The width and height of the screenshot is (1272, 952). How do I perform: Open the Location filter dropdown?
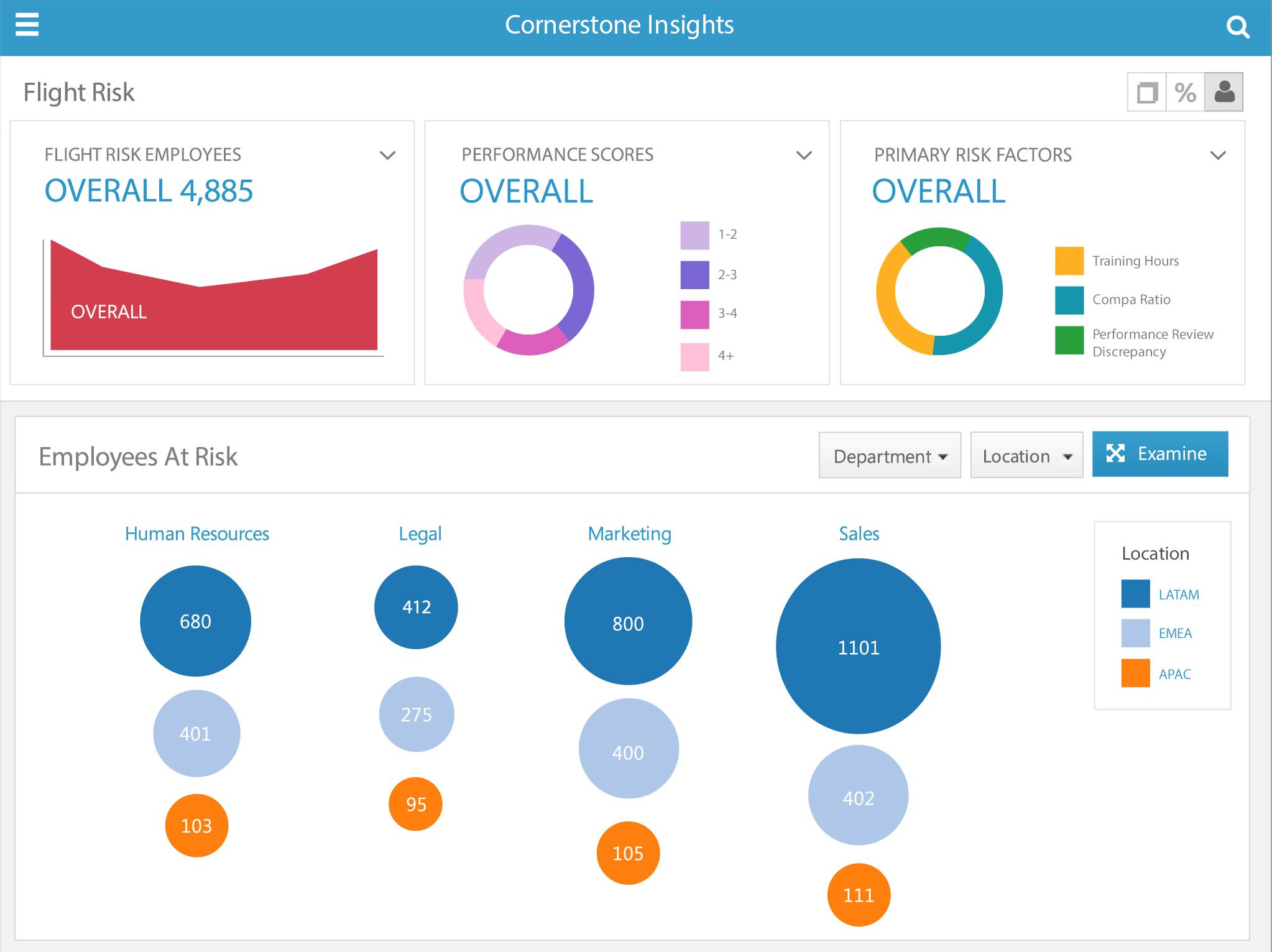pos(1025,453)
